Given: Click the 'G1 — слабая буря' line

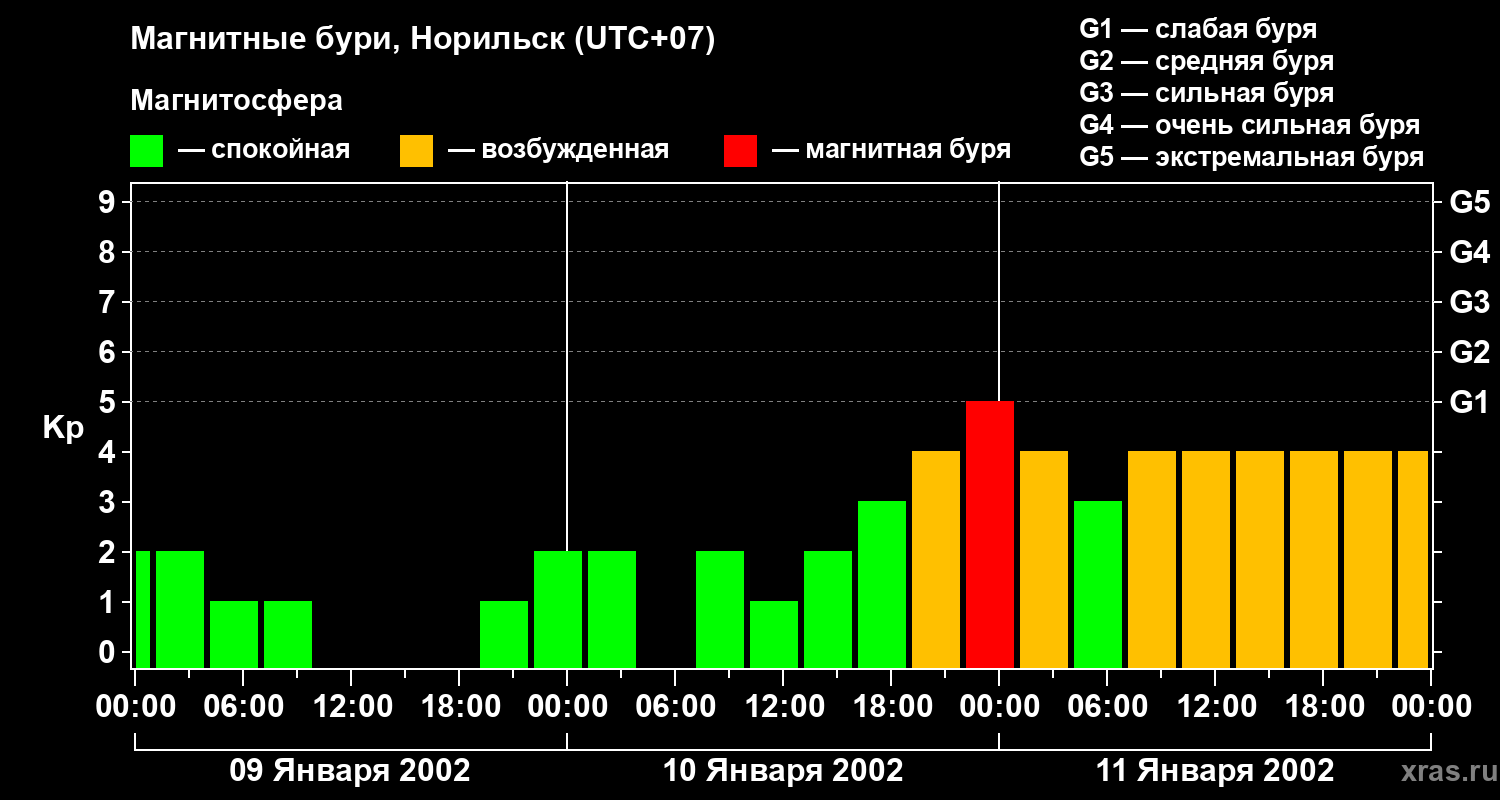Looking at the screenshot, I should point(1198,29).
